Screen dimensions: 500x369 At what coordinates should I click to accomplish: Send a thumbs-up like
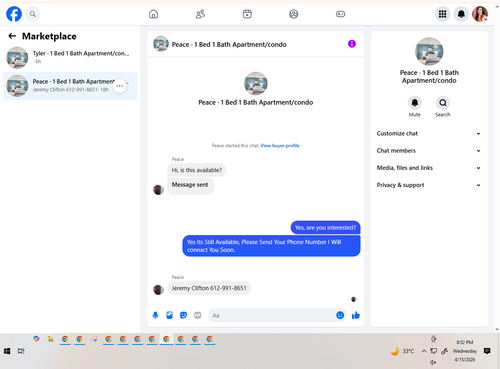tap(356, 315)
